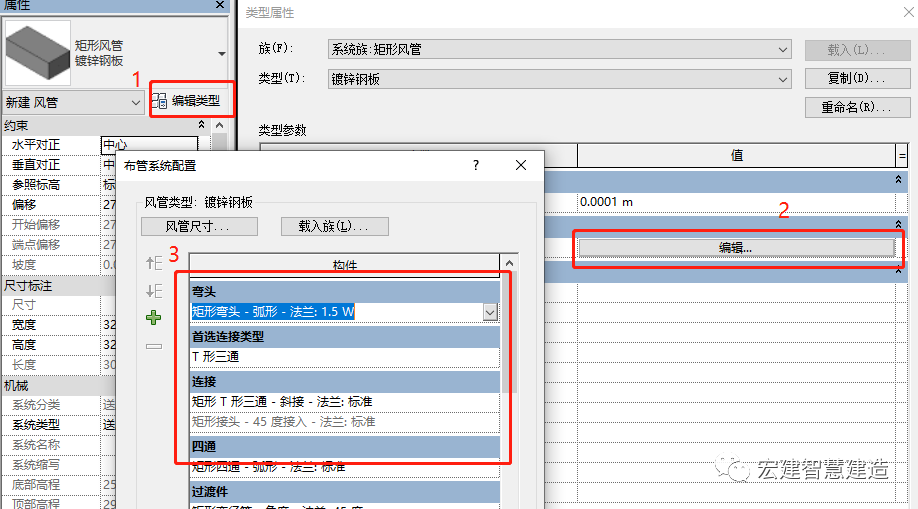Click the 宽度 property row

pos(59,325)
